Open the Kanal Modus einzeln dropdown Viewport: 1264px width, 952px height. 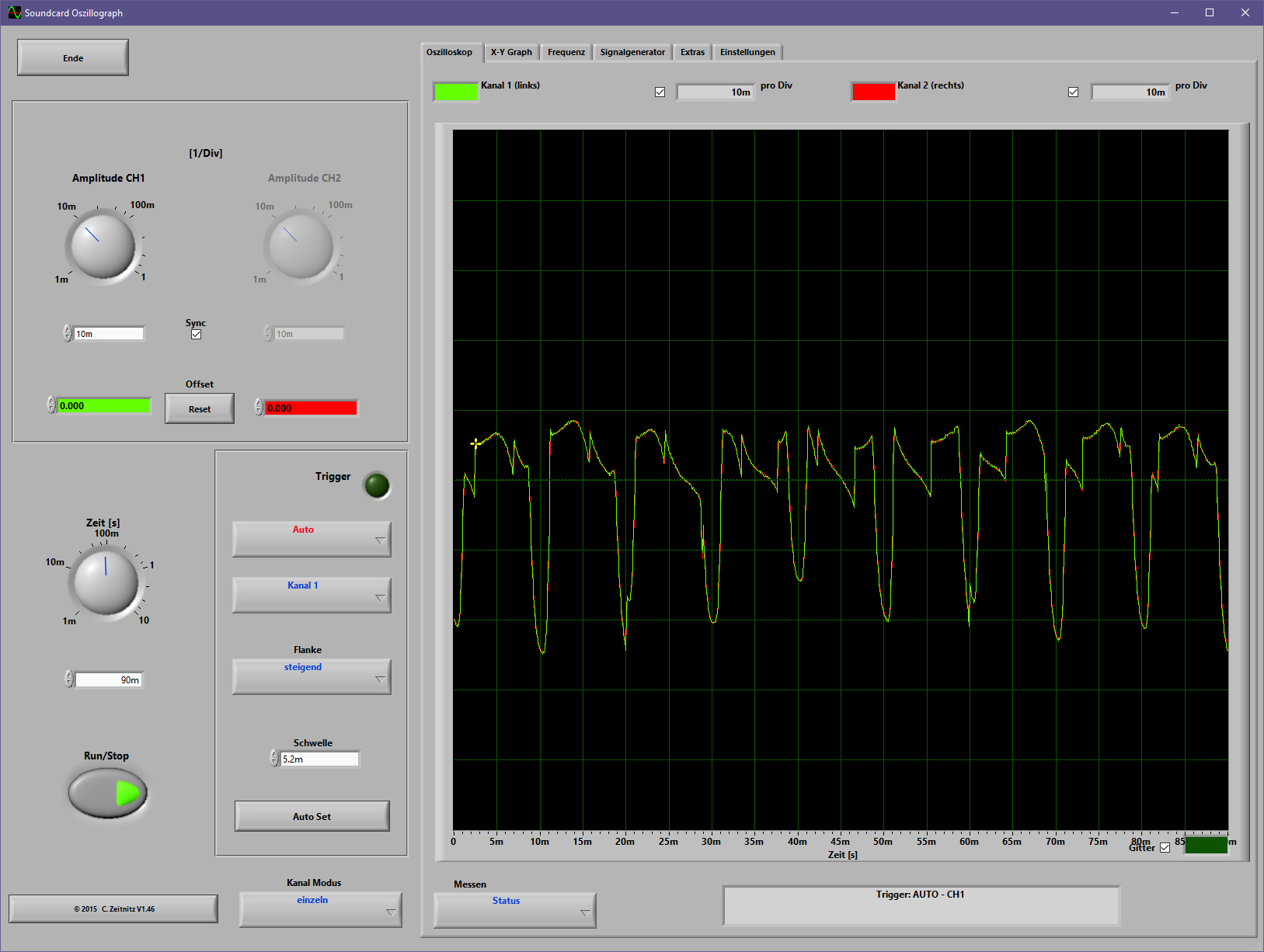click(x=321, y=909)
